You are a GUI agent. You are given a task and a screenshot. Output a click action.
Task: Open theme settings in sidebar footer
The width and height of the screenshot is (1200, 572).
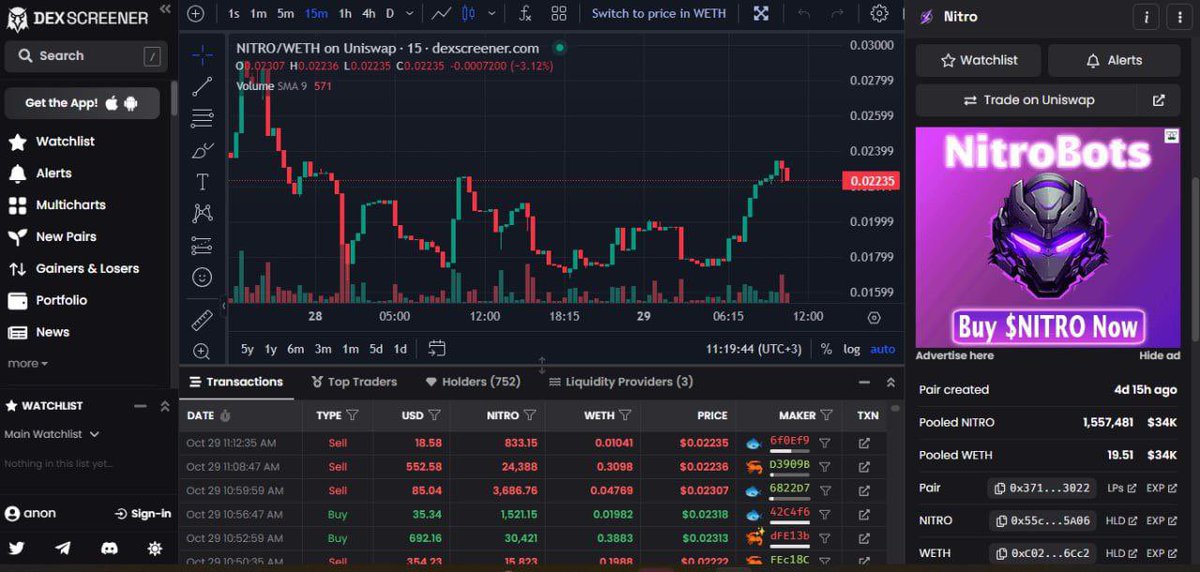(x=154, y=548)
